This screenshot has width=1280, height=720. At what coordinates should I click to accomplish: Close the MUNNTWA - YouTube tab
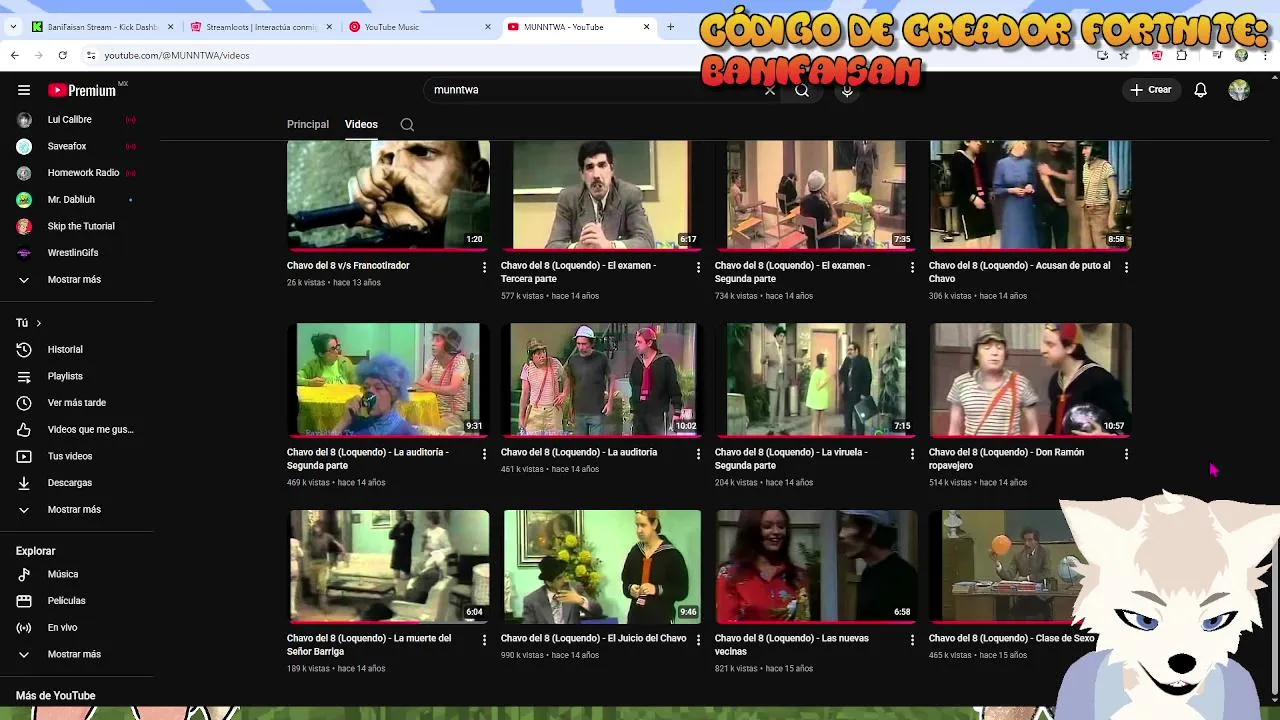[x=646, y=27]
